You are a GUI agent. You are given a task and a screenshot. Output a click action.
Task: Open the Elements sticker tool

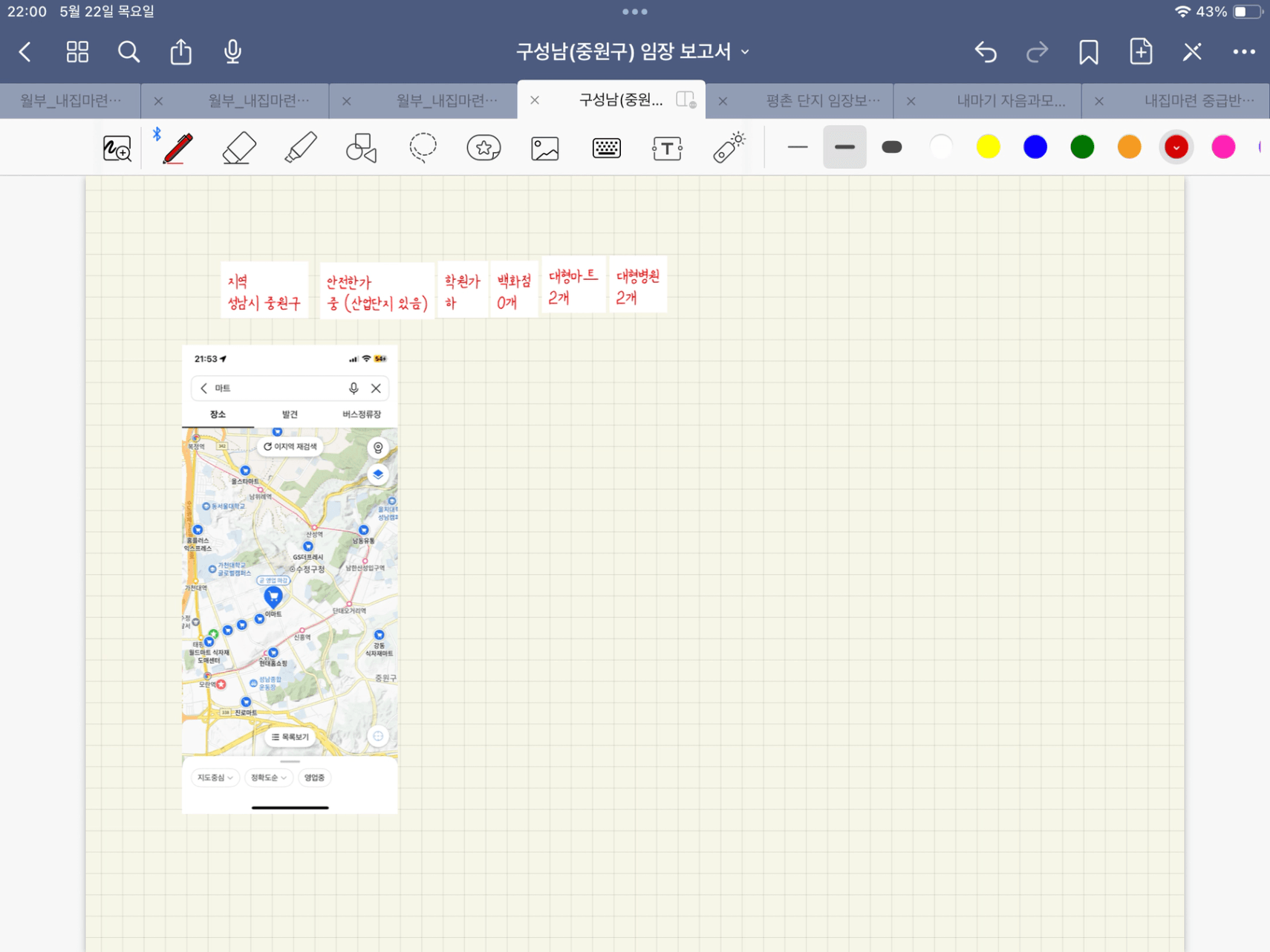click(x=483, y=148)
